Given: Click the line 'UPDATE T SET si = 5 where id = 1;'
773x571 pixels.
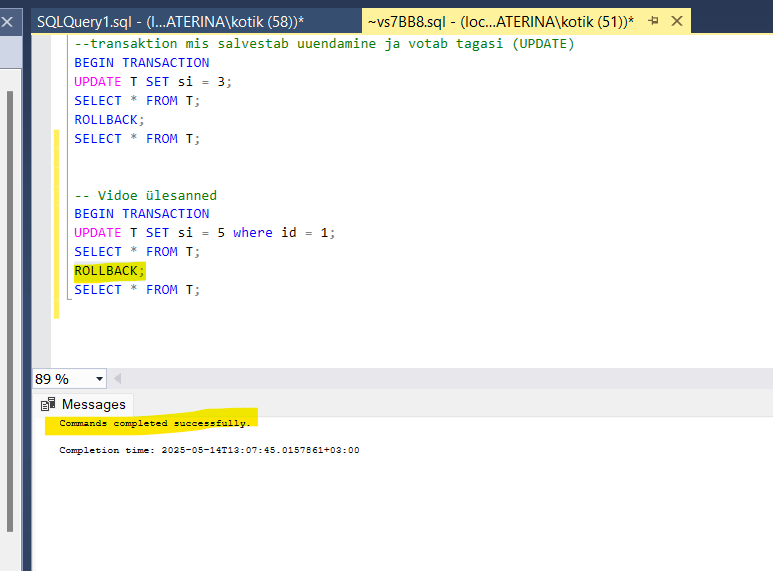Looking at the screenshot, I should [205, 233].
